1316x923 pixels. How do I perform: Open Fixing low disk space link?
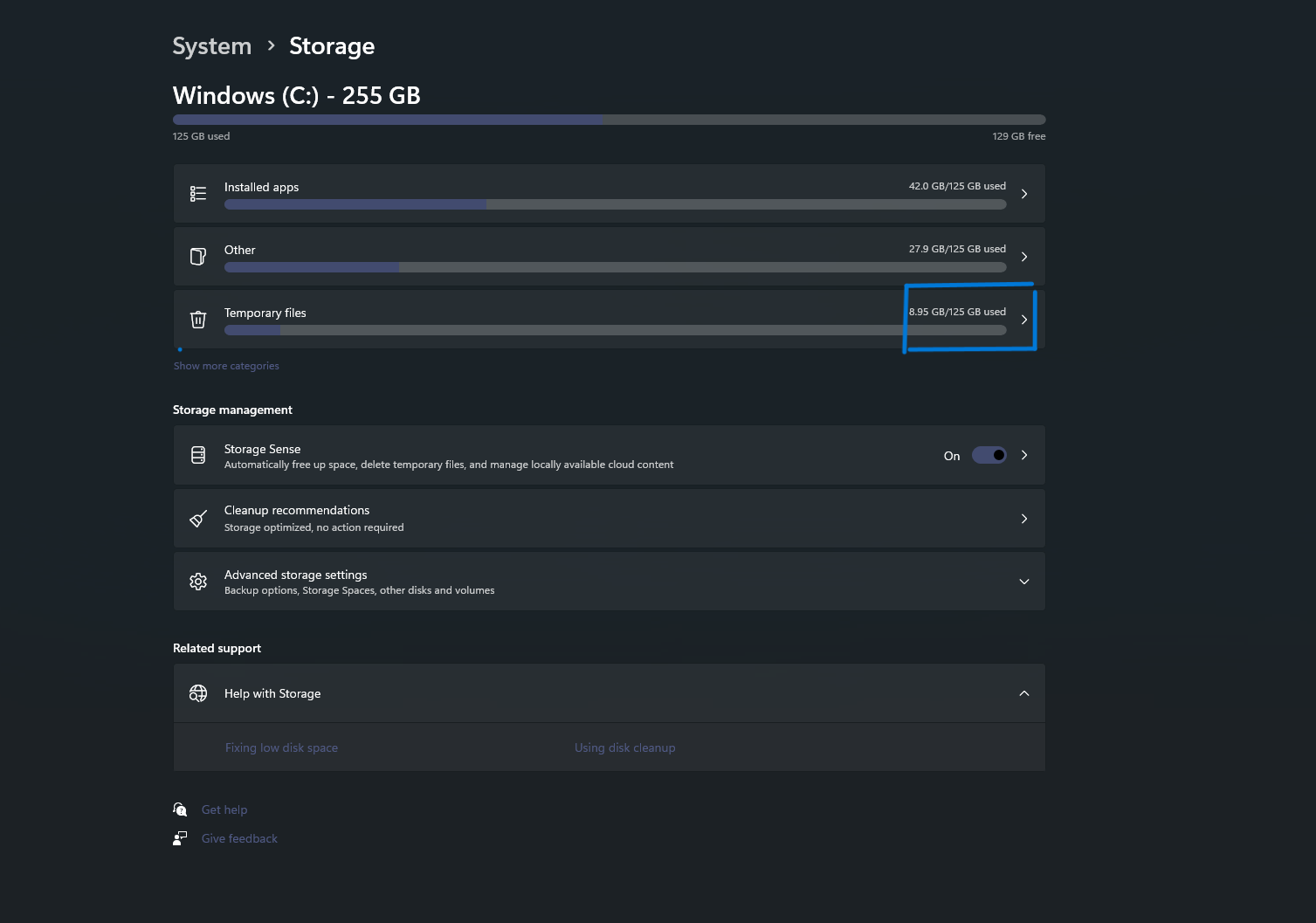pos(281,747)
